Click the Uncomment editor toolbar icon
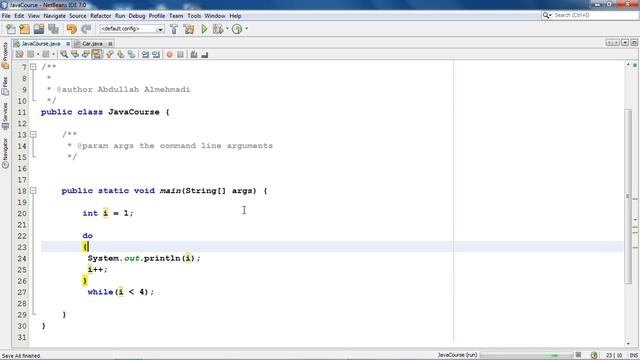 [204, 54]
